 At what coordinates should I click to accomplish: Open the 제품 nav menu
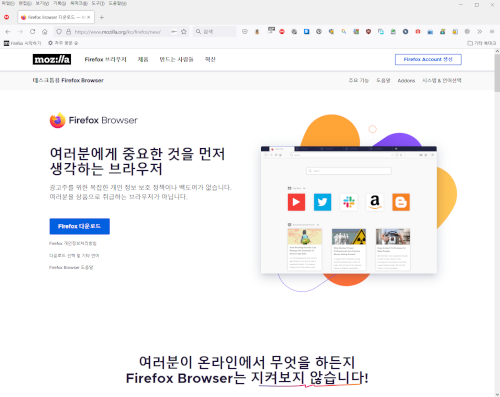click(x=143, y=59)
